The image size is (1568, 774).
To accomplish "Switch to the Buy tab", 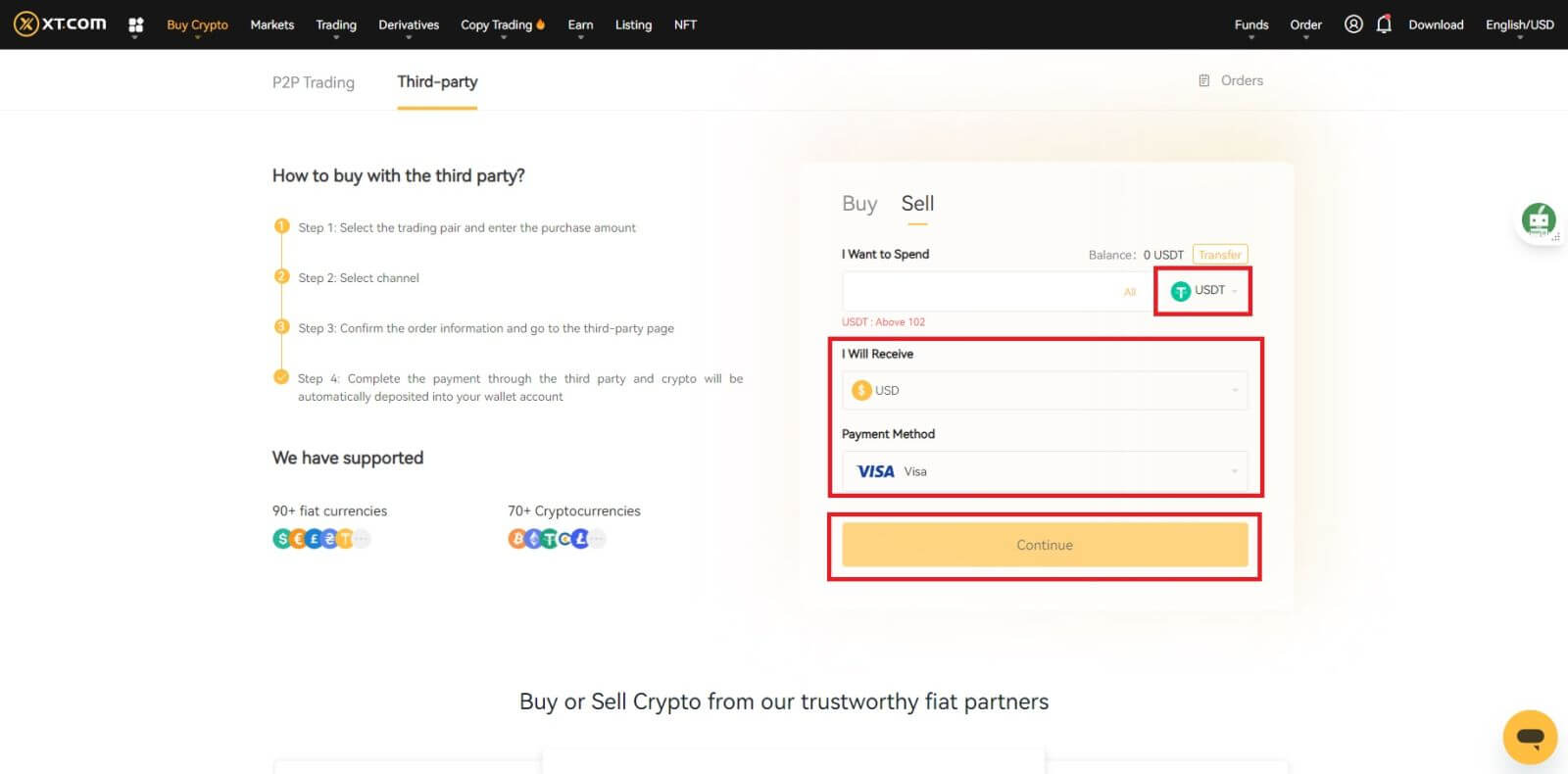I will pyautogui.click(x=859, y=204).
